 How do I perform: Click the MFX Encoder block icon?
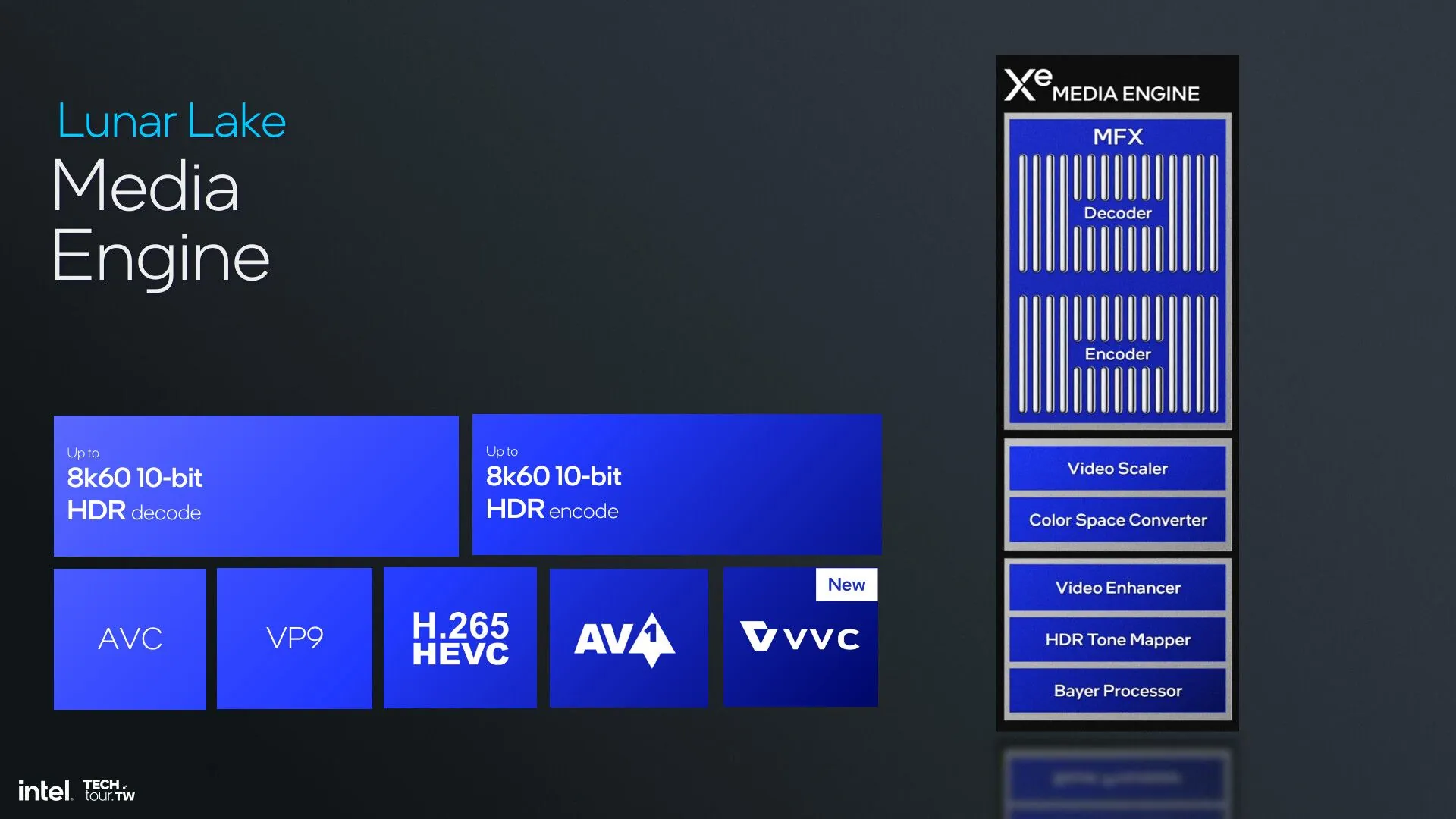[1117, 355]
